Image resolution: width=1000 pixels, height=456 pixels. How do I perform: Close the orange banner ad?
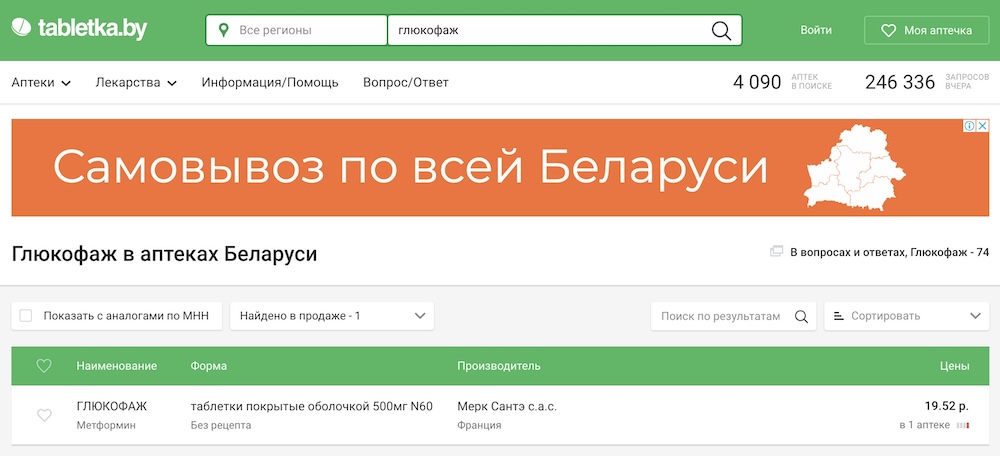(982, 126)
